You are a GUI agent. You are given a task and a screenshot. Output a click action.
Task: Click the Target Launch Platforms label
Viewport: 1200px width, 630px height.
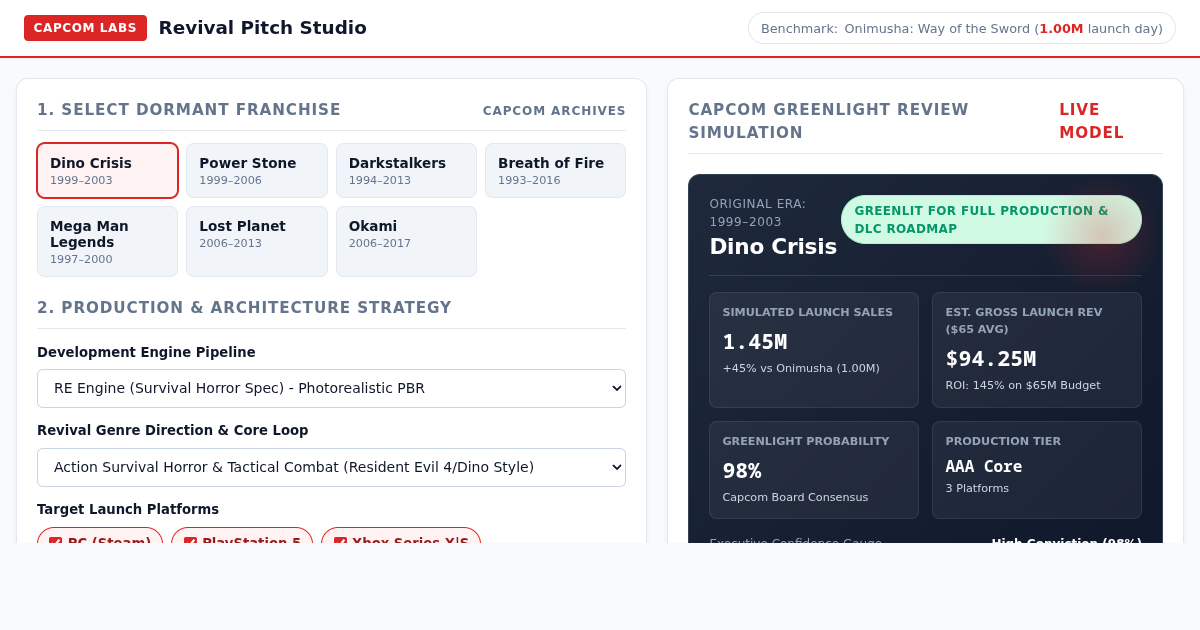pyautogui.click(x=128, y=509)
